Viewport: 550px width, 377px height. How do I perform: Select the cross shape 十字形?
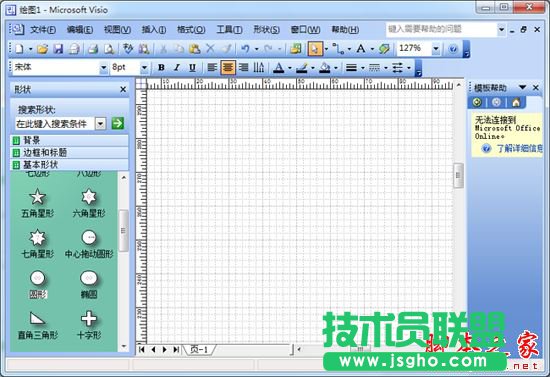tap(89, 325)
